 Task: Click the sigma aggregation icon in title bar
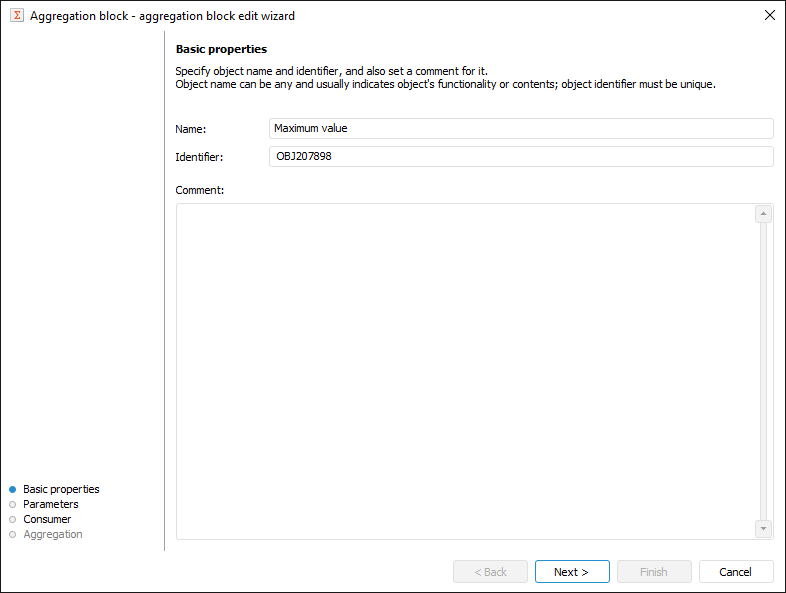pos(16,16)
